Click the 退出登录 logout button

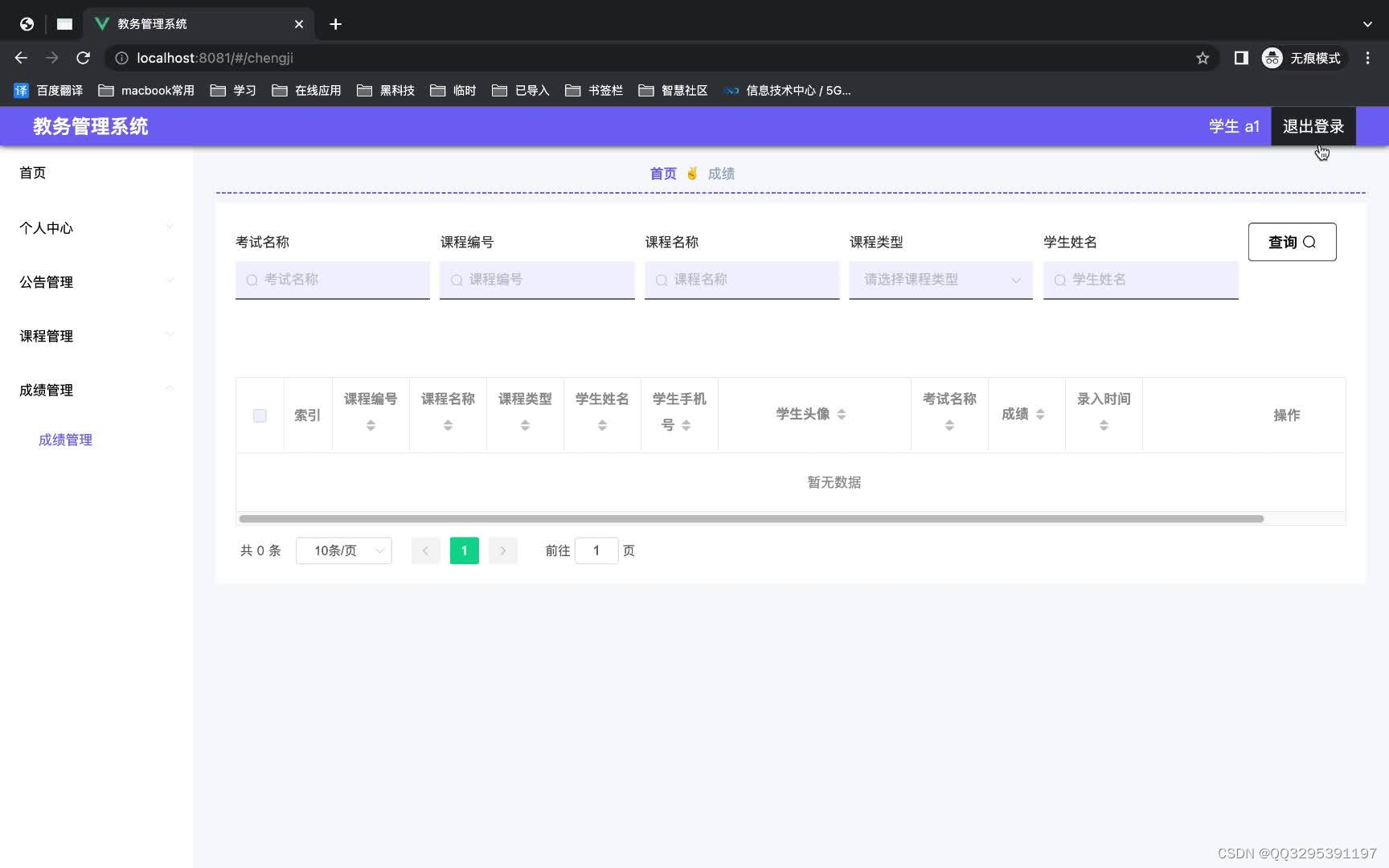tap(1313, 126)
